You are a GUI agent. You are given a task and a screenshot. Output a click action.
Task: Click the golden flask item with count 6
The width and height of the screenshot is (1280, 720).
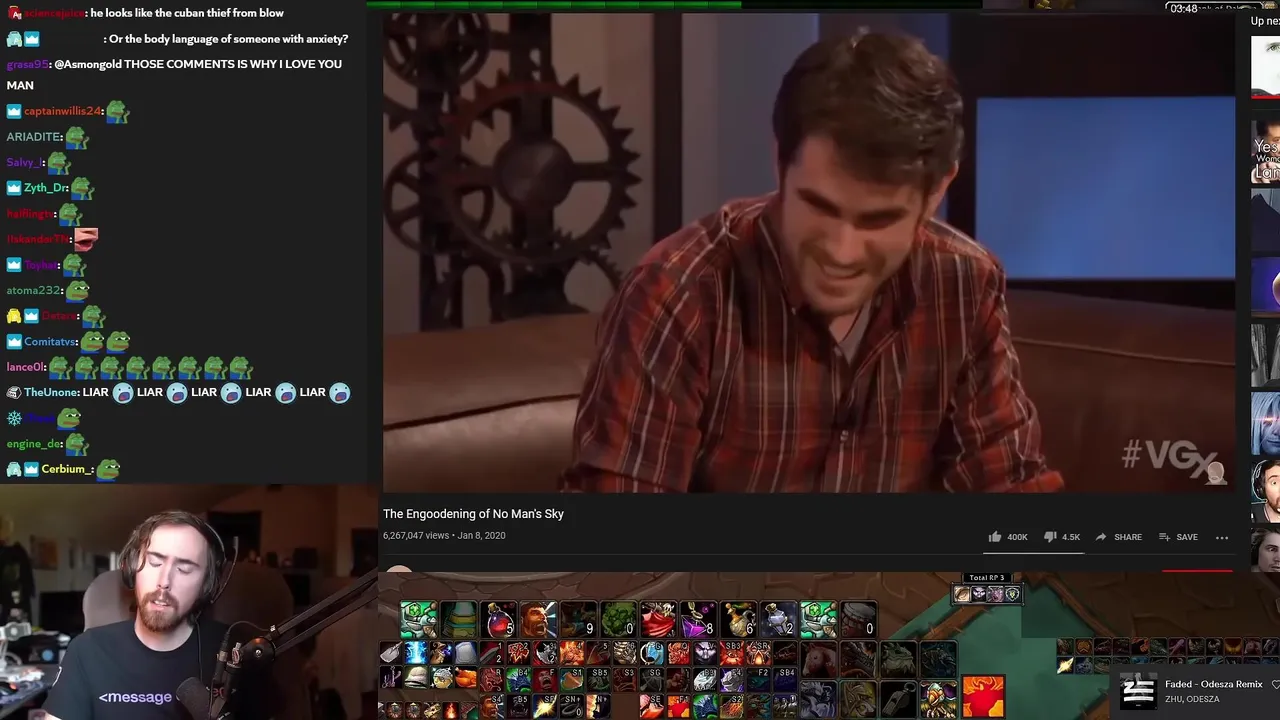tap(739, 620)
